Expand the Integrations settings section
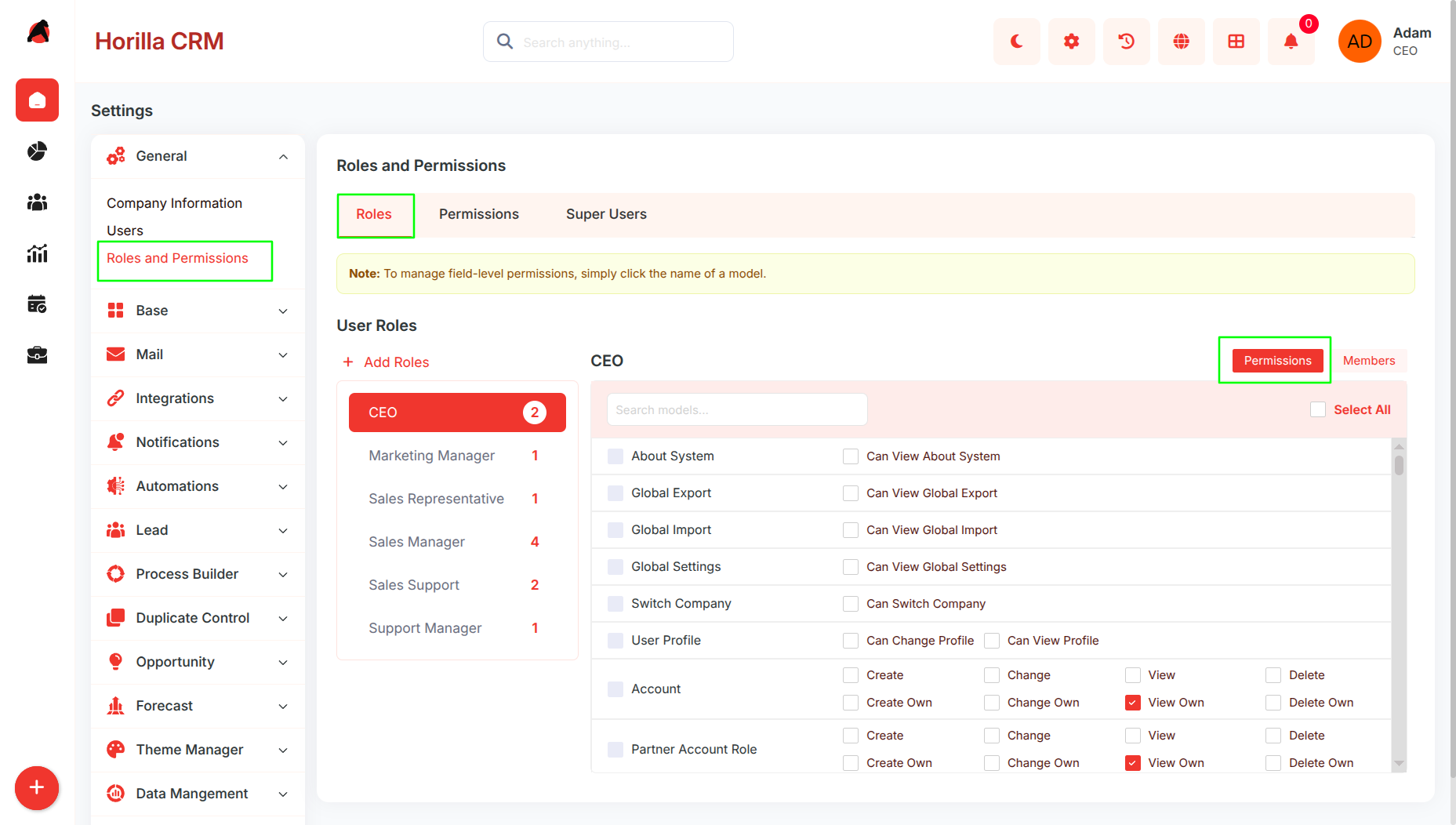The image size is (1456, 825). tap(198, 398)
